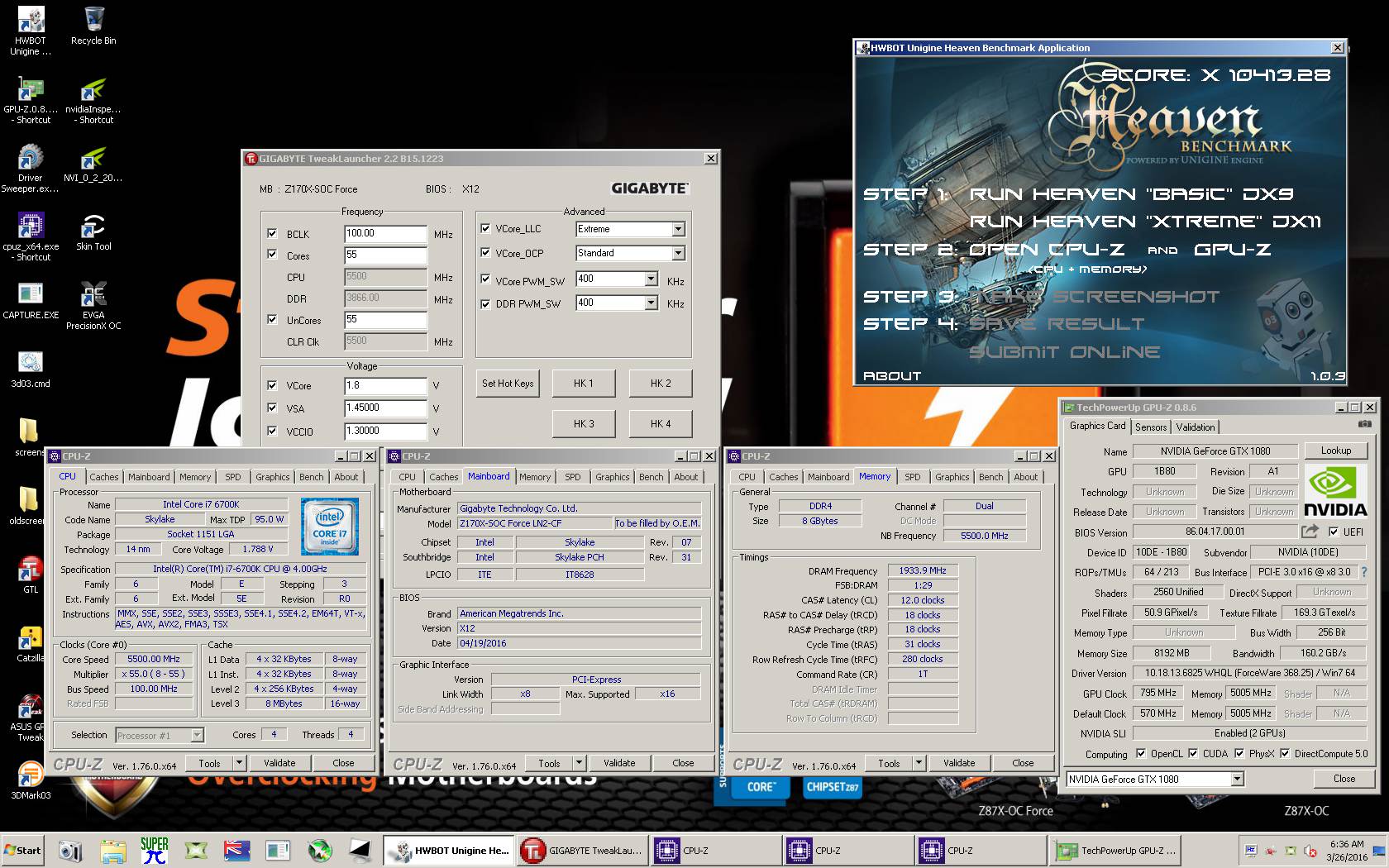Click ABOUT in the Heaven Benchmark window

click(892, 376)
